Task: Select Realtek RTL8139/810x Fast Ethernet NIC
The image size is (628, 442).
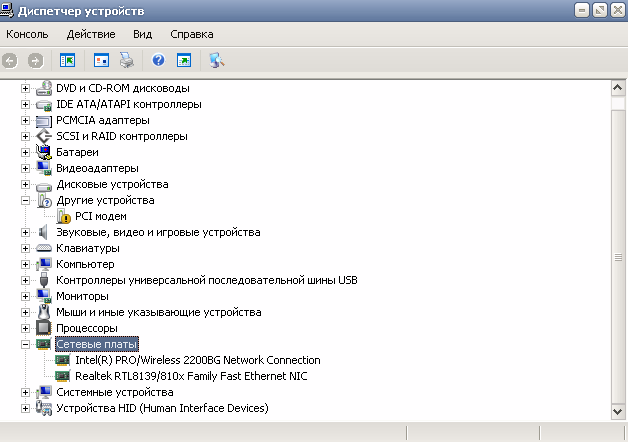Action: (x=190, y=376)
